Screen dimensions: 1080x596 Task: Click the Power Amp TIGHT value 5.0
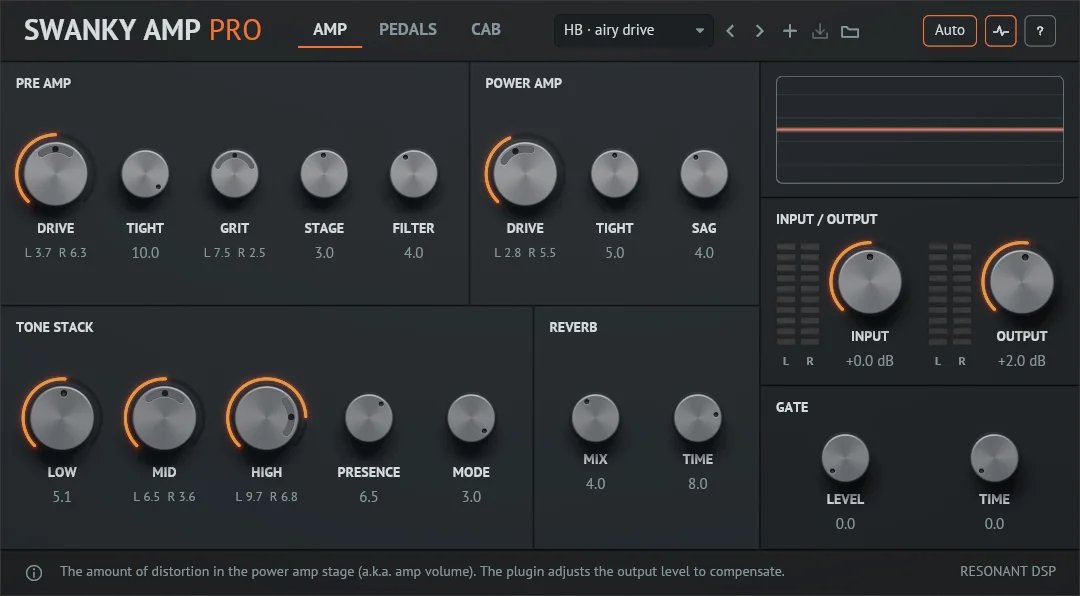614,253
